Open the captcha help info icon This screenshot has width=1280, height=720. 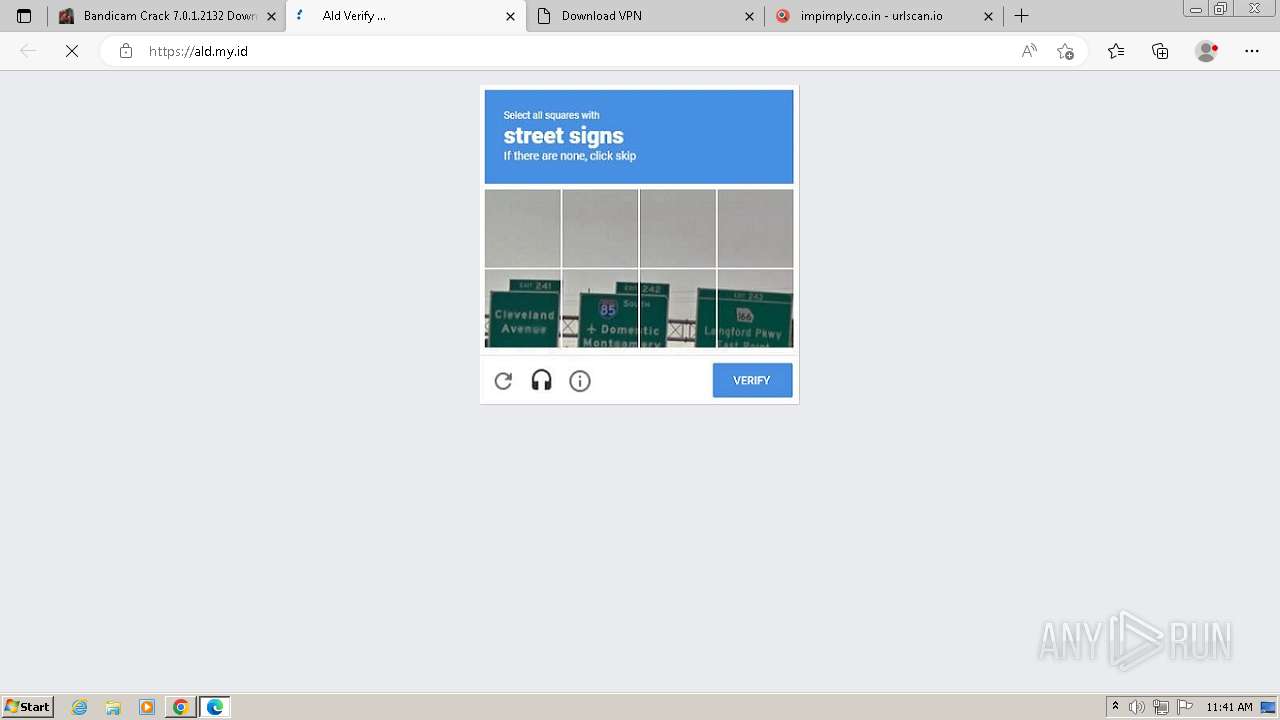coord(580,381)
